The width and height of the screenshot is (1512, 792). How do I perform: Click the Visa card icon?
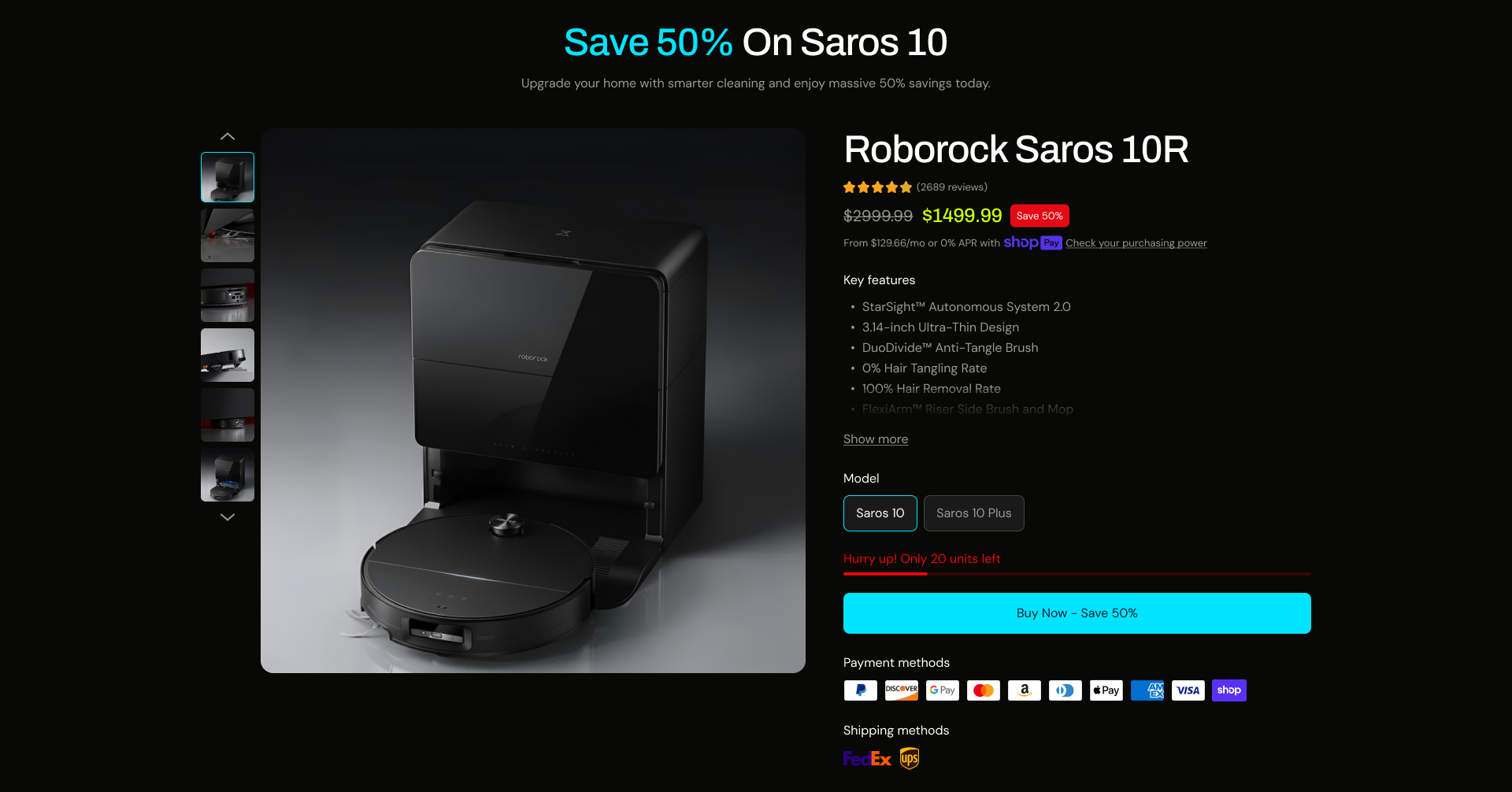coord(1188,690)
